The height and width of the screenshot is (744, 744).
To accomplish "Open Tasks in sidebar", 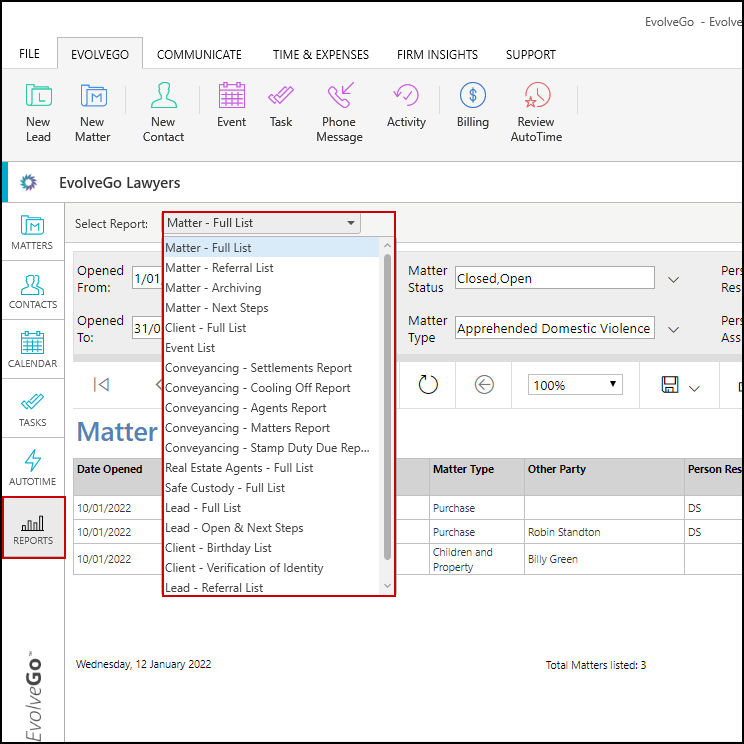I will tap(32, 409).
